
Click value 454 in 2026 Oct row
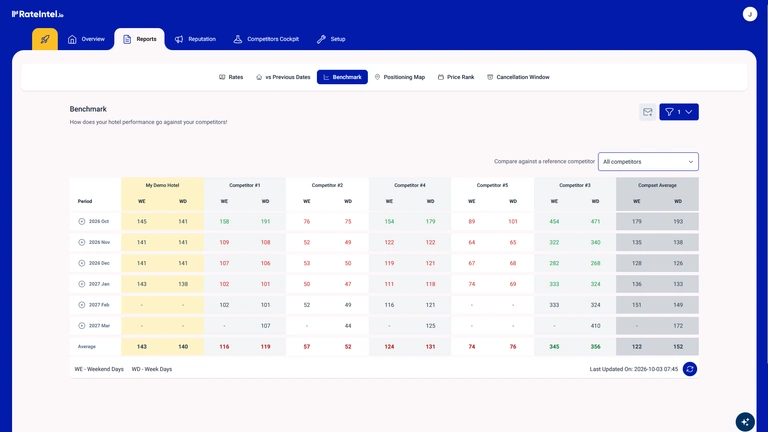point(554,221)
